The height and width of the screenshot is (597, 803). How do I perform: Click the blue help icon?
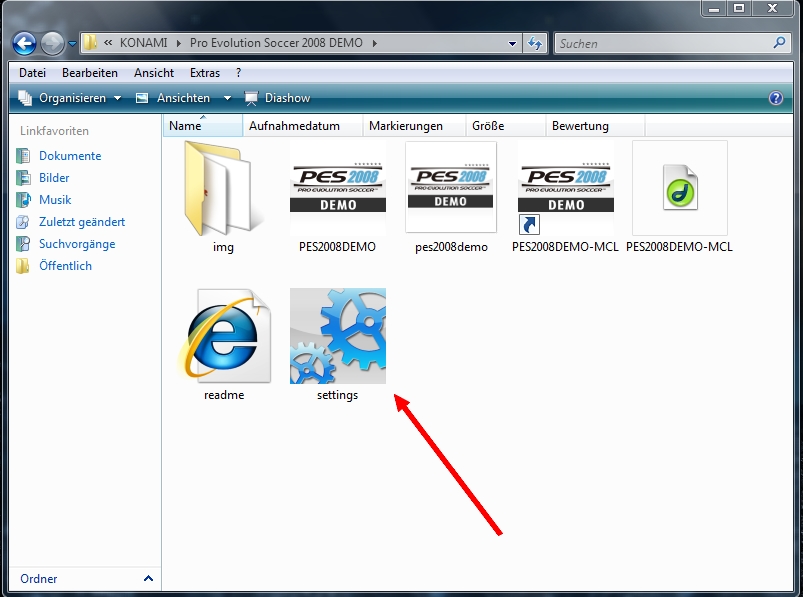point(776,98)
